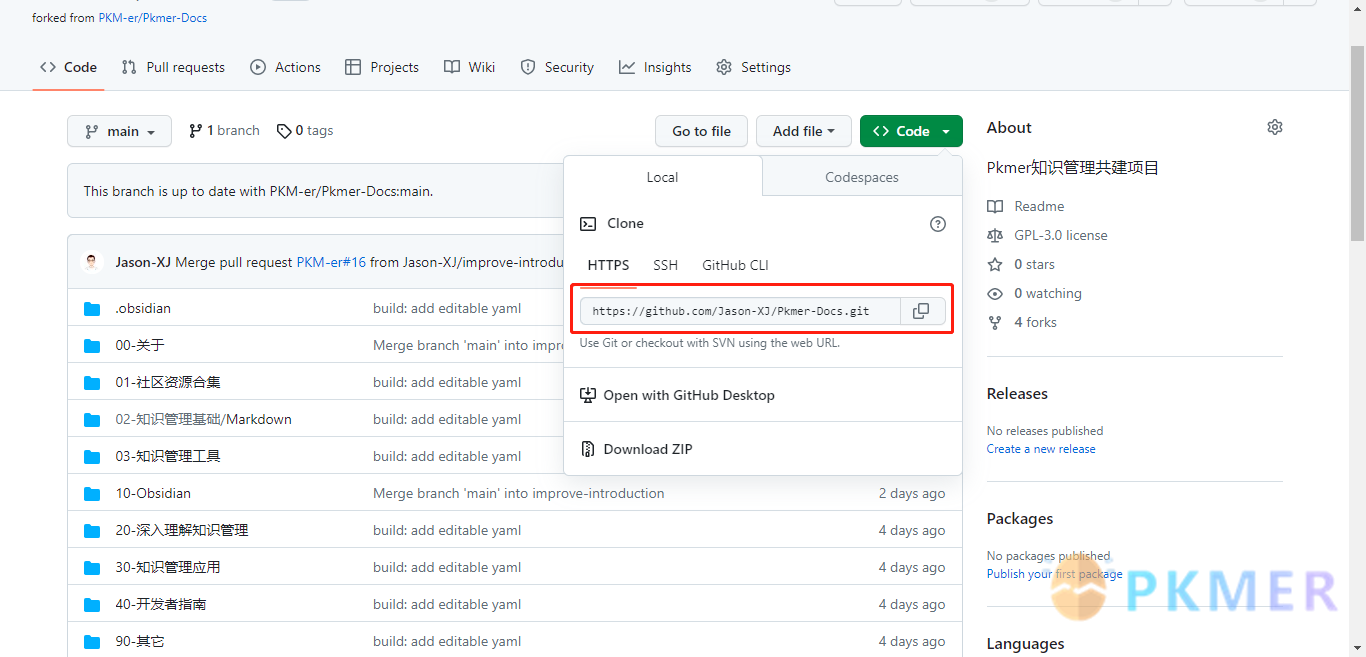Screen dimensions: 1366x657
Task: Open the 10-Obsidian folder
Action: click(153, 493)
